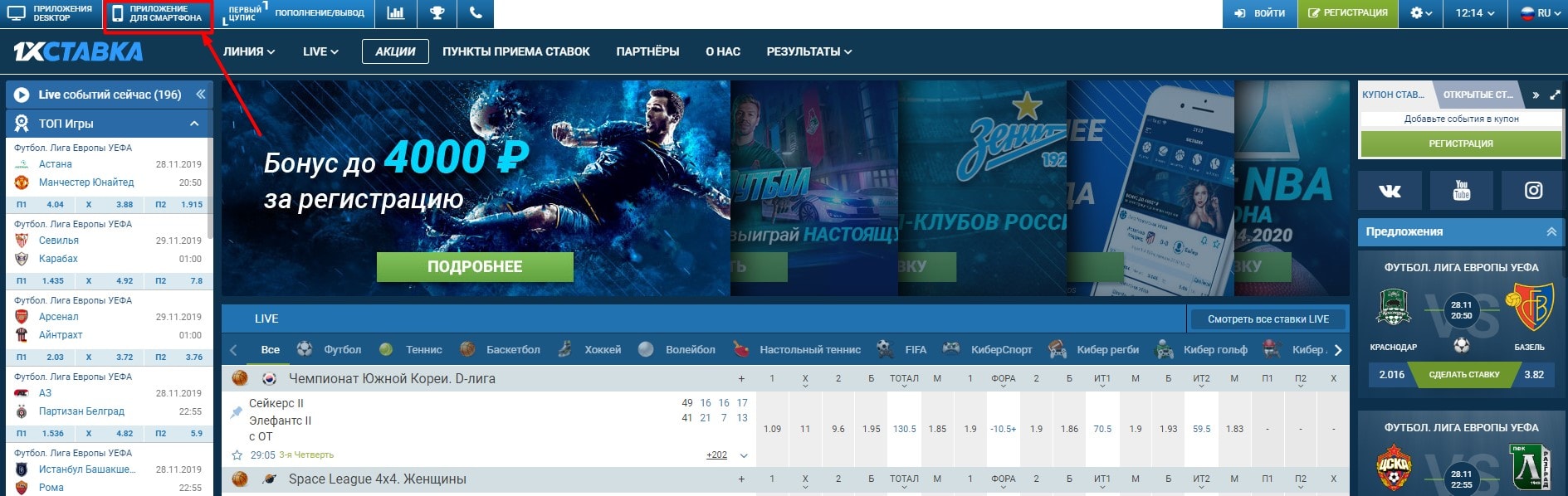The image size is (1568, 496).
Task: Collapse the Live events sidebar double-arrow
Action: [200, 95]
